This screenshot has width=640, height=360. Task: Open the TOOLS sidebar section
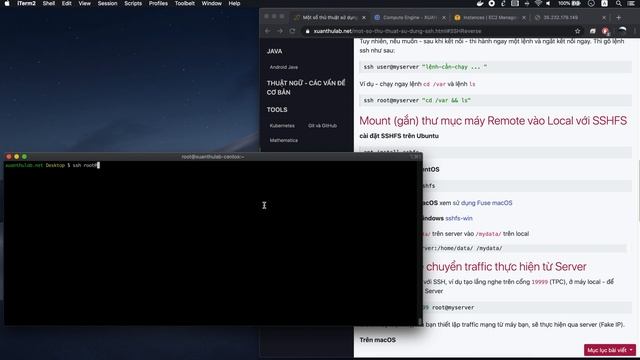(x=277, y=110)
